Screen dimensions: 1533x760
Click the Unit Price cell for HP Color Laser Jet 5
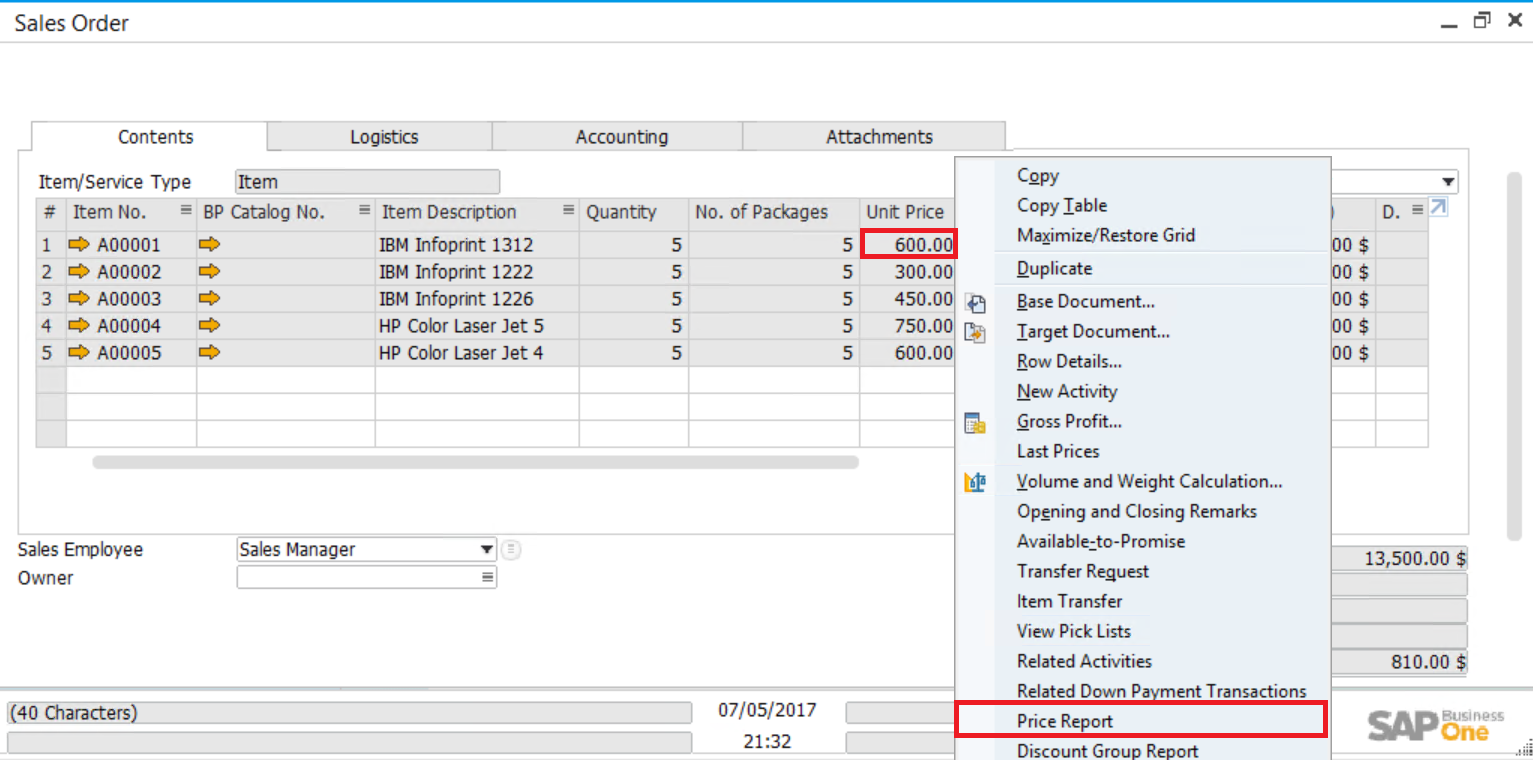tap(908, 326)
